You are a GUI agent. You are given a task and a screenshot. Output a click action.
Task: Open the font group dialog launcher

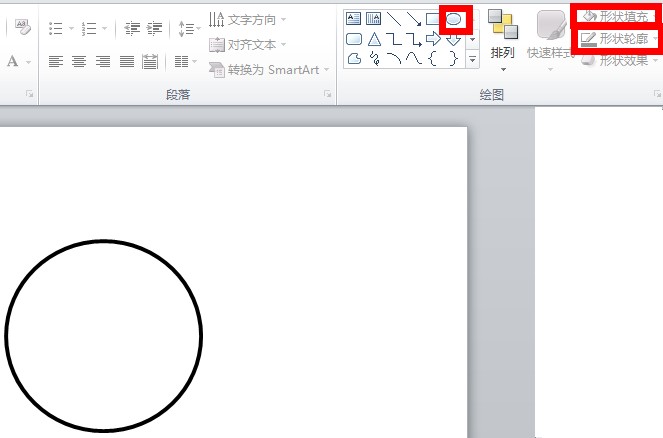[29, 94]
